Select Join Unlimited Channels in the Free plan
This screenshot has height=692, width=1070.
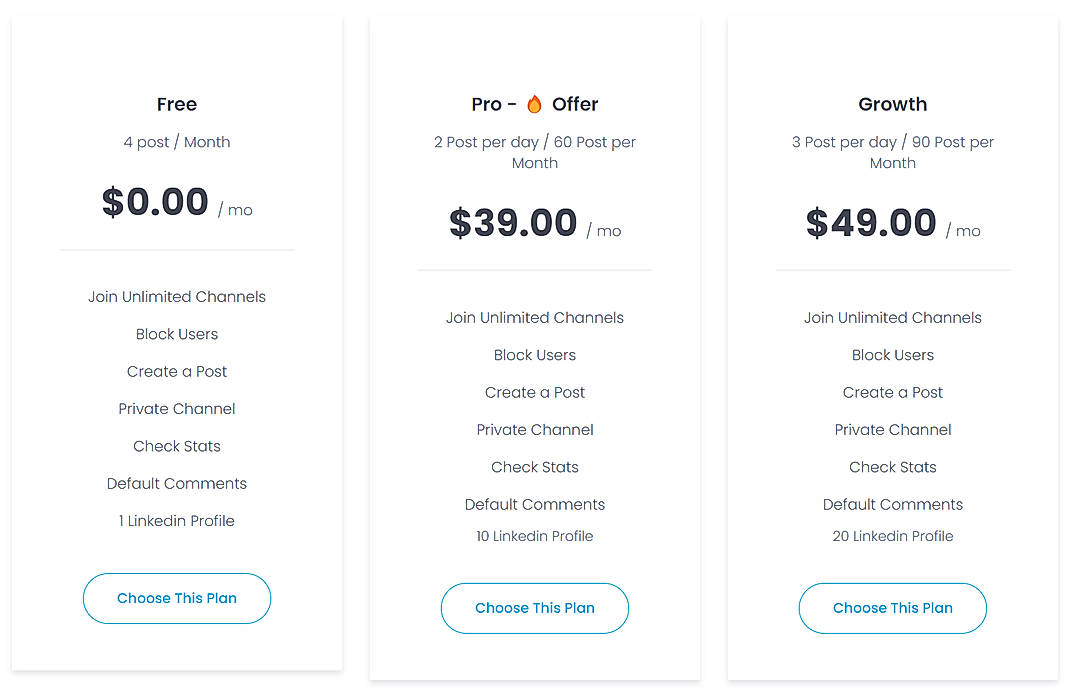coord(177,296)
